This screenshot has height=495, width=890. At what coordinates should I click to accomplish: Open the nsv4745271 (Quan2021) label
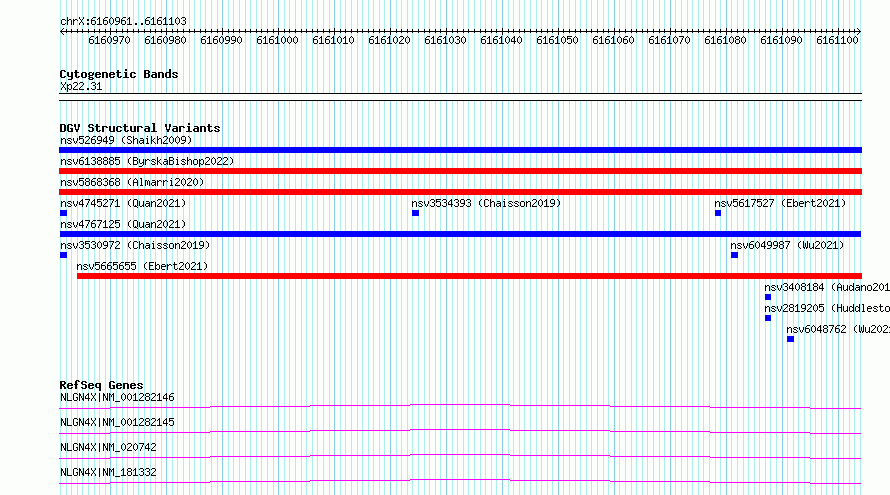pyautogui.click(x=123, y=203)
